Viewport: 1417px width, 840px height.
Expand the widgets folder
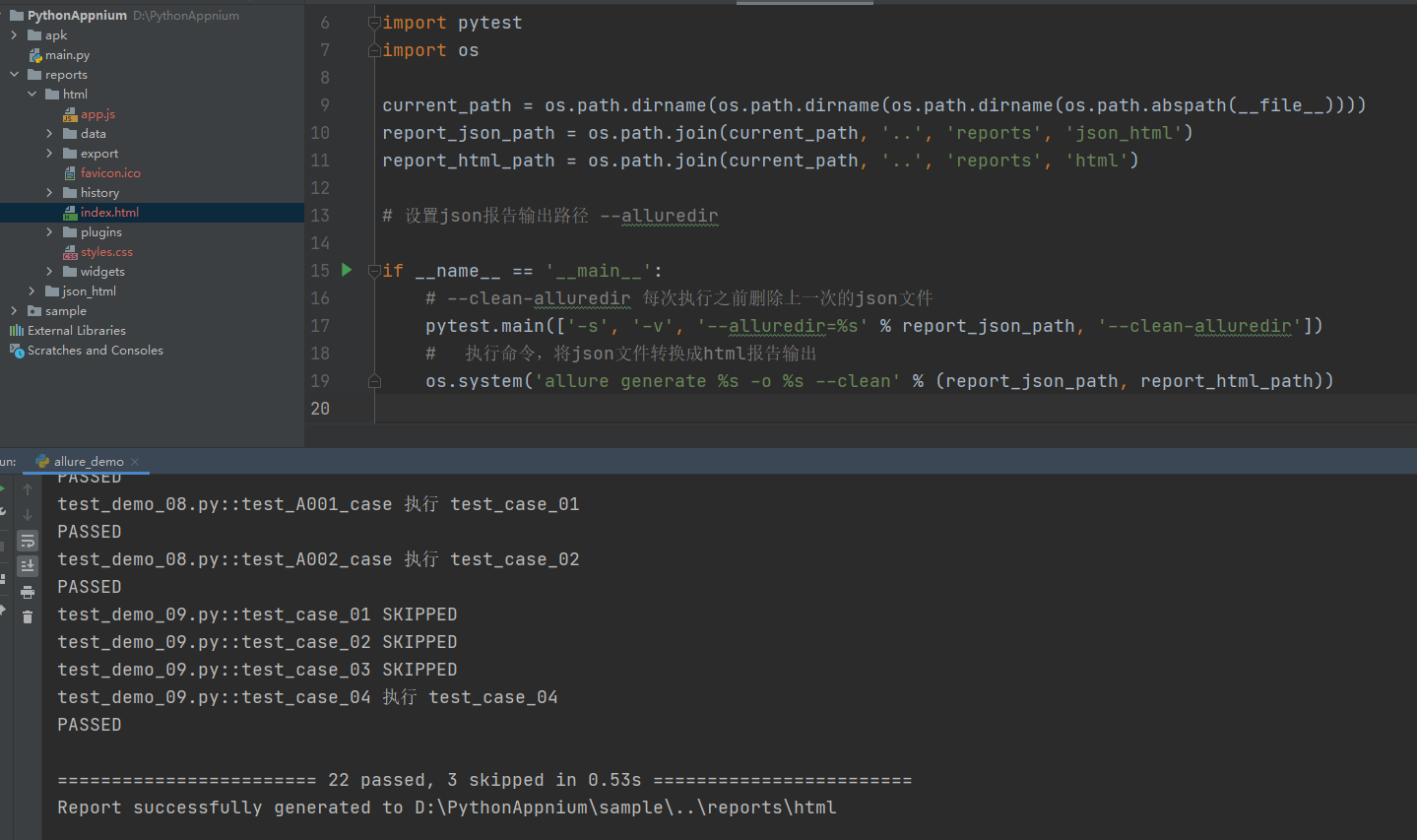point(49,272)
